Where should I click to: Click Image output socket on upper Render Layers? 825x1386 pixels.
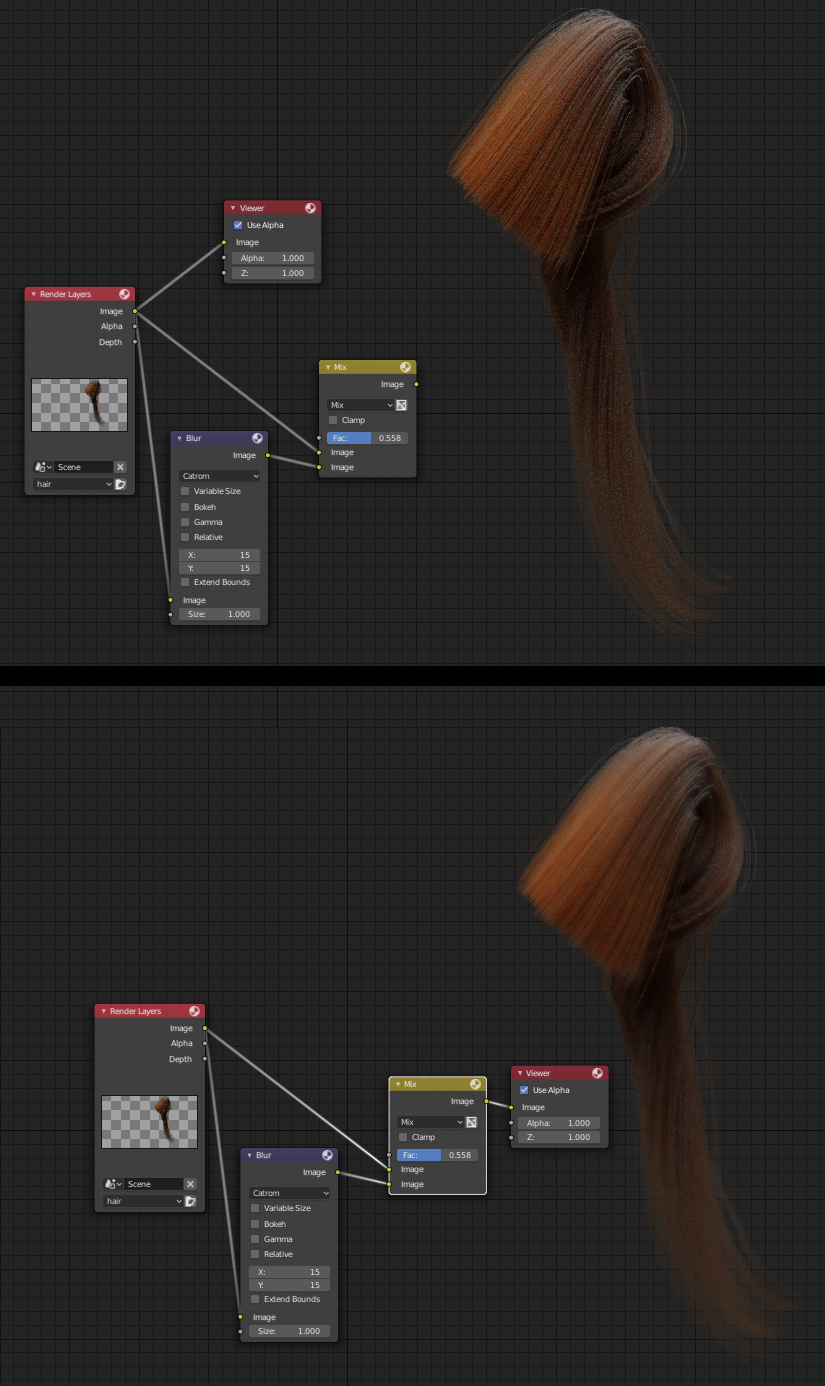(135, 311)
